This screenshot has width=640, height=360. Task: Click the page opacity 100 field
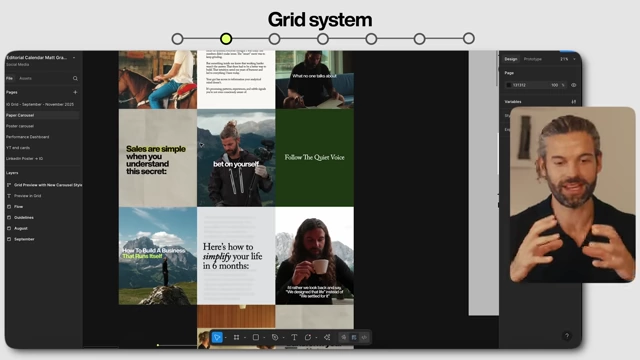click(x=554, y=85)
